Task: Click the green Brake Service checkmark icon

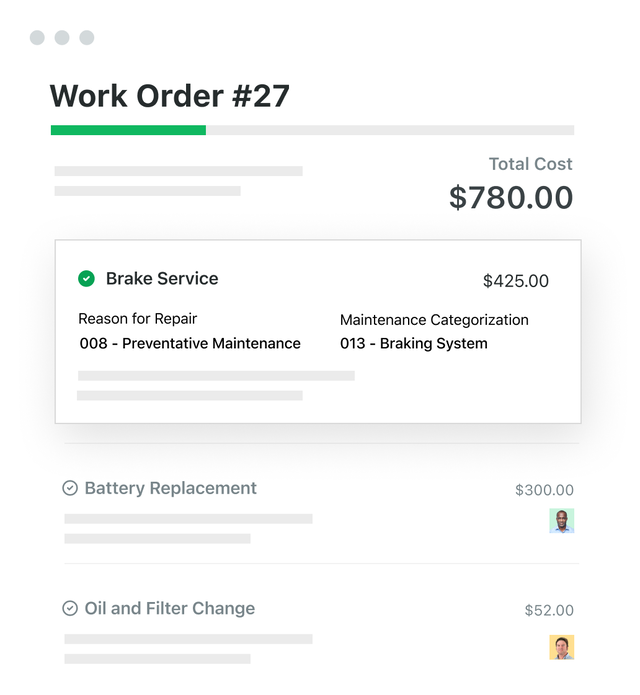Action: [87, 279]
